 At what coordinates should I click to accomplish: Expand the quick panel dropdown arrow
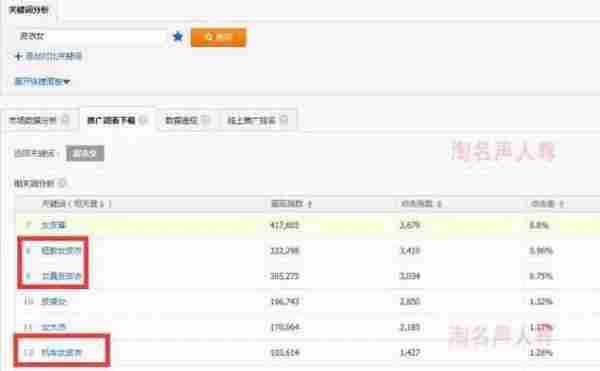tap(67, 81)
